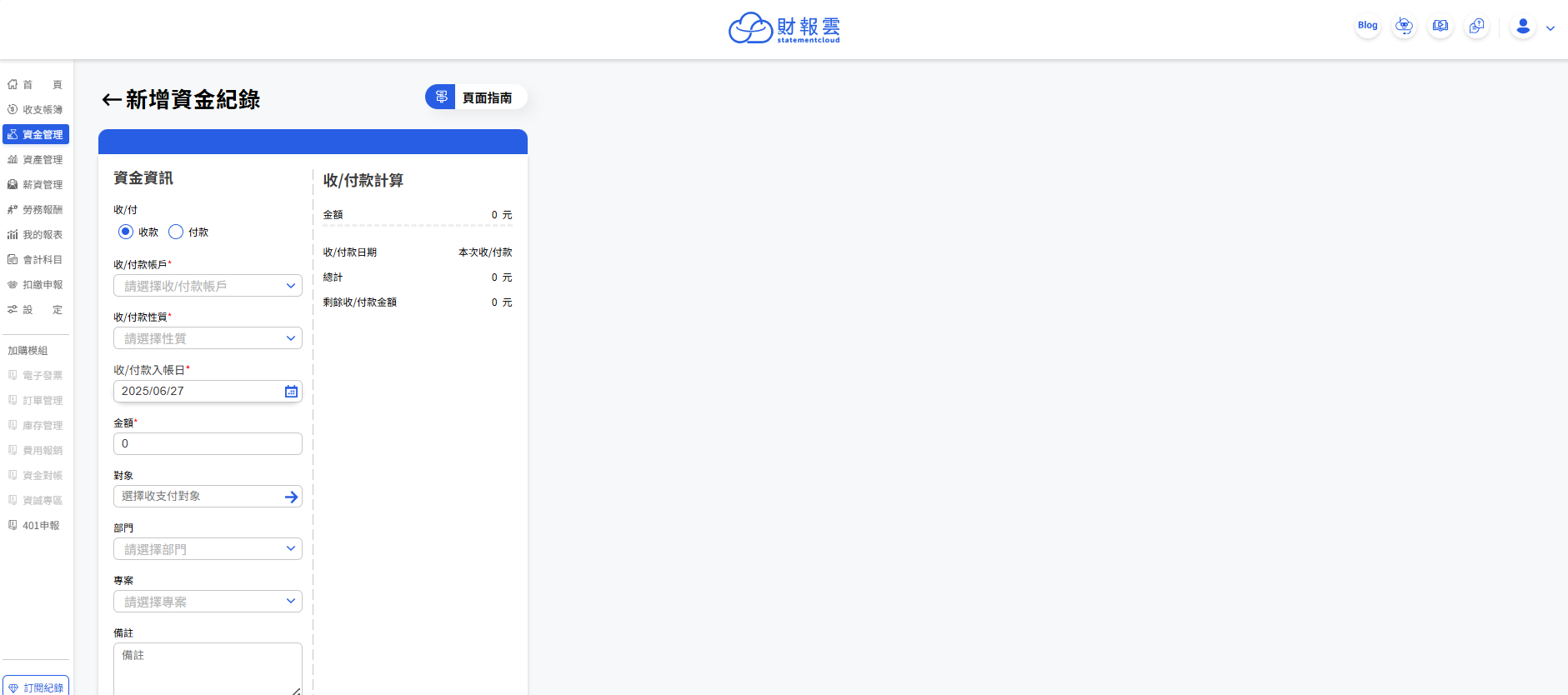
Task: Click the 備註 textarea
Action: click(x=208, y=669)
